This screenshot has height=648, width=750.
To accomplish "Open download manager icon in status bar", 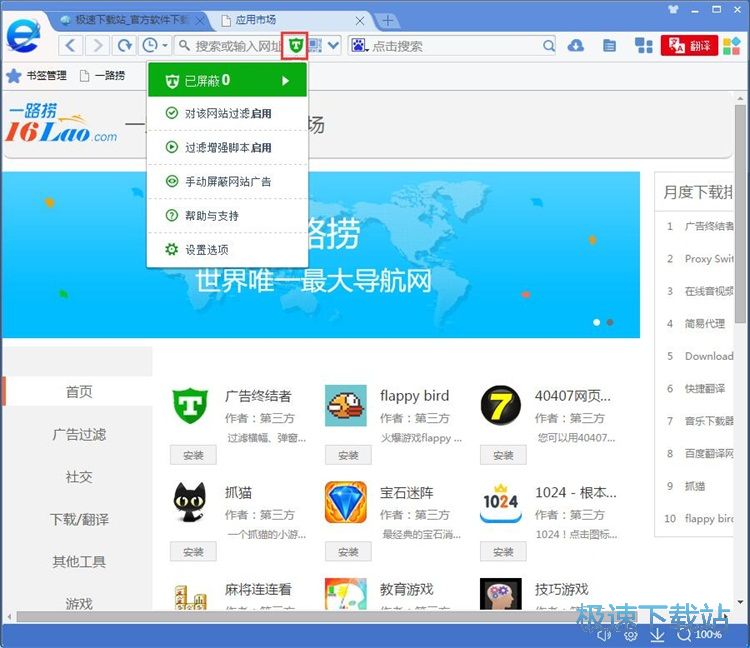I will [x=657, y=634].
